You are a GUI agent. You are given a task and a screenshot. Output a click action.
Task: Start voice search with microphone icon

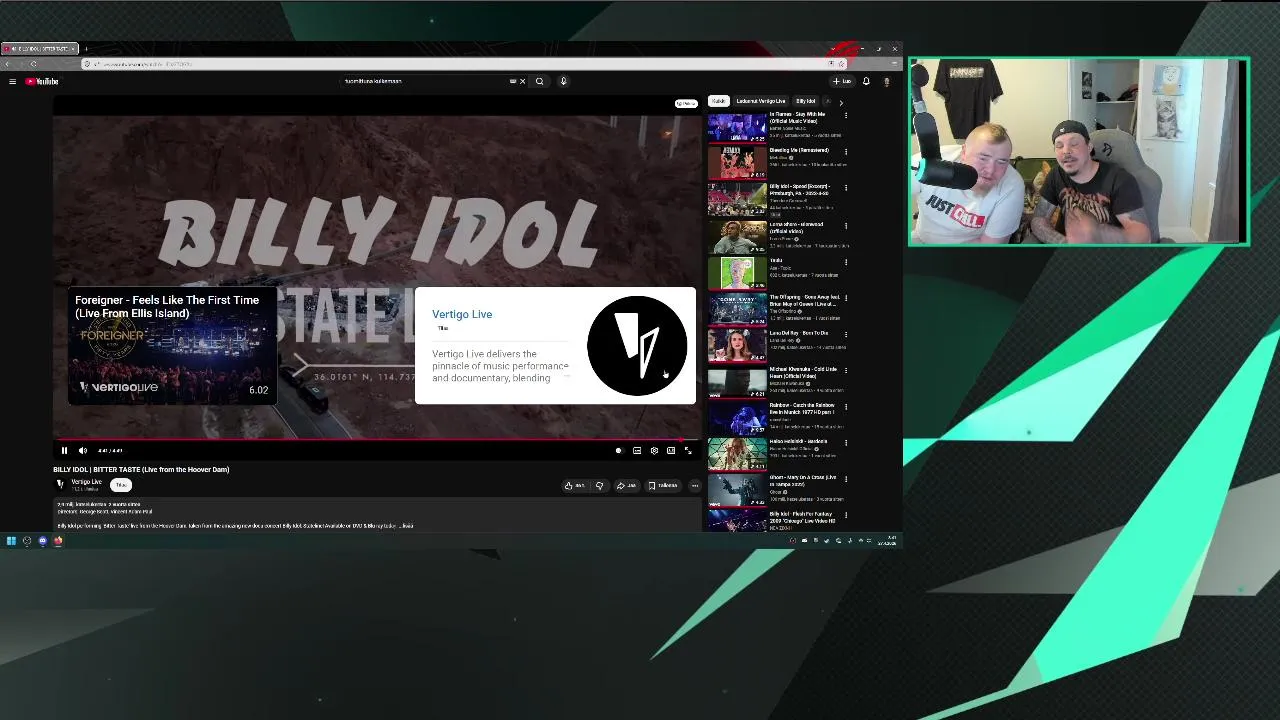[563, 81]
